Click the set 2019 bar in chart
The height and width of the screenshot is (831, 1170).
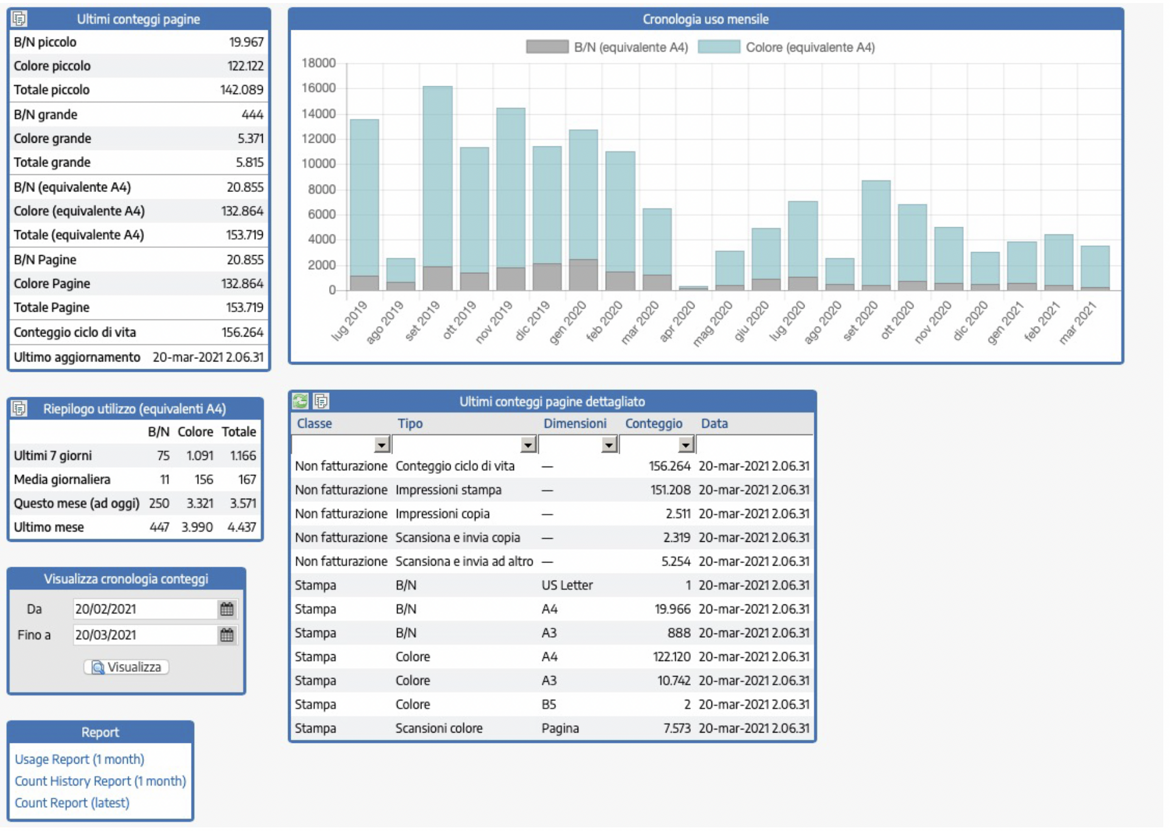[437, 180]
